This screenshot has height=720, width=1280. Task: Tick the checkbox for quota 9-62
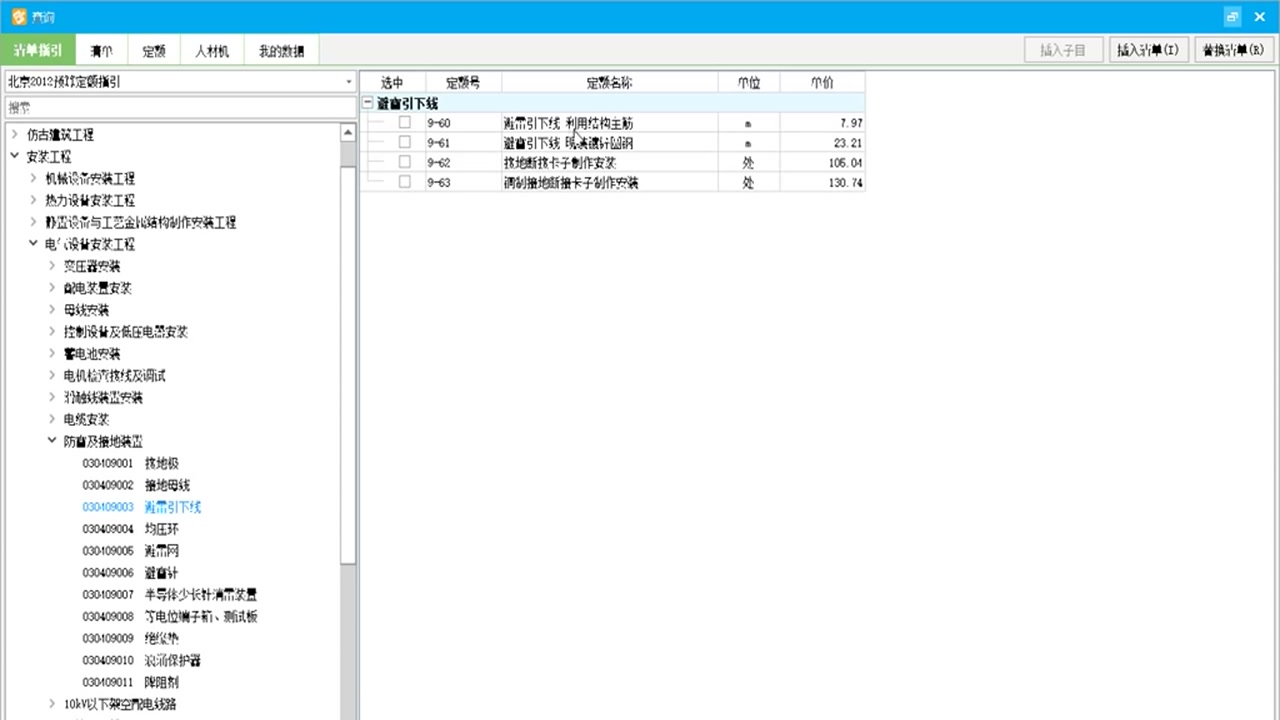(404, 162)
